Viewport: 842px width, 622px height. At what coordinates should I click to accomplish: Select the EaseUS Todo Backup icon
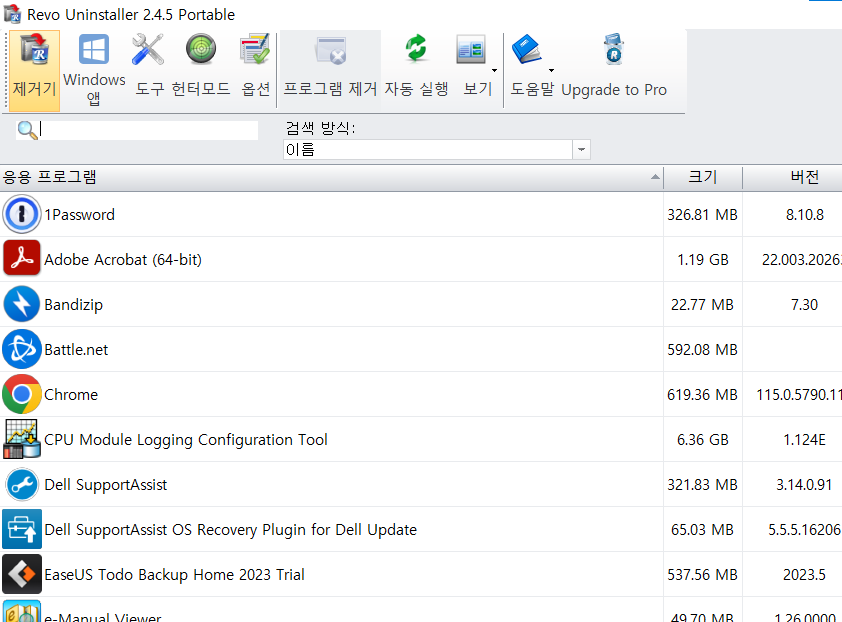click(x=21, y=574)
